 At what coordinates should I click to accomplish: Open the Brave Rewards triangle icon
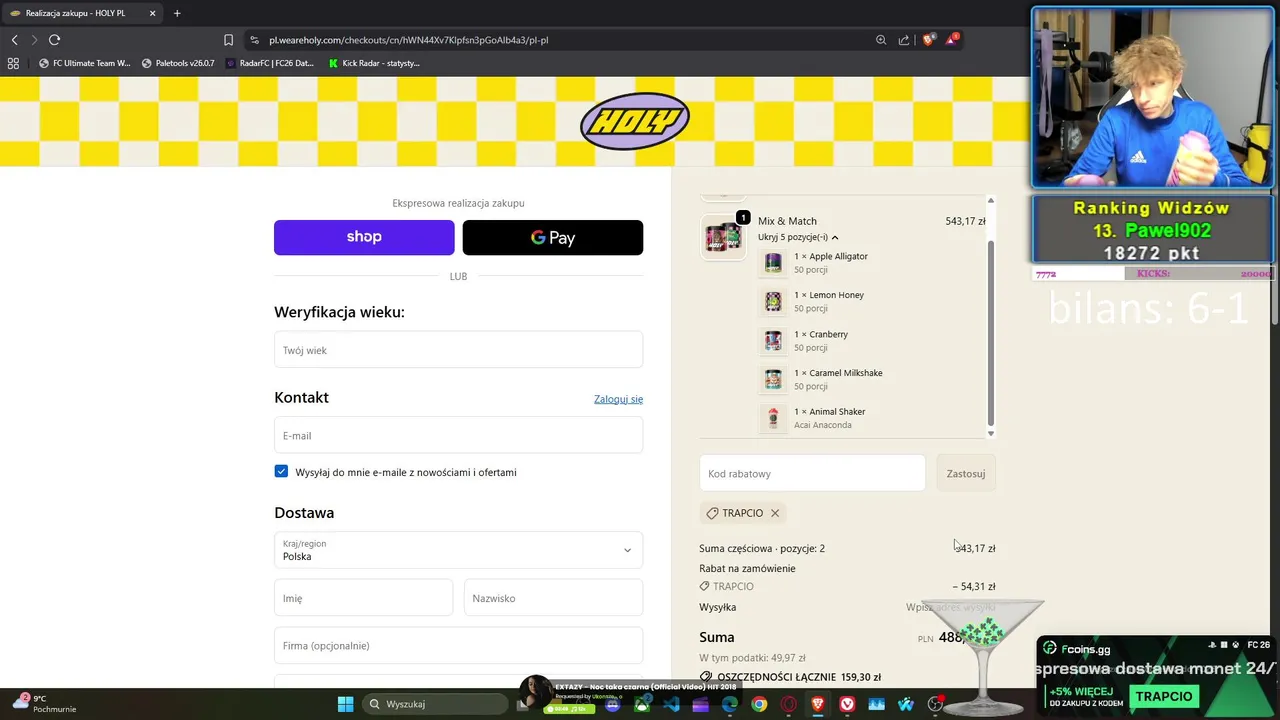[952, 40]
